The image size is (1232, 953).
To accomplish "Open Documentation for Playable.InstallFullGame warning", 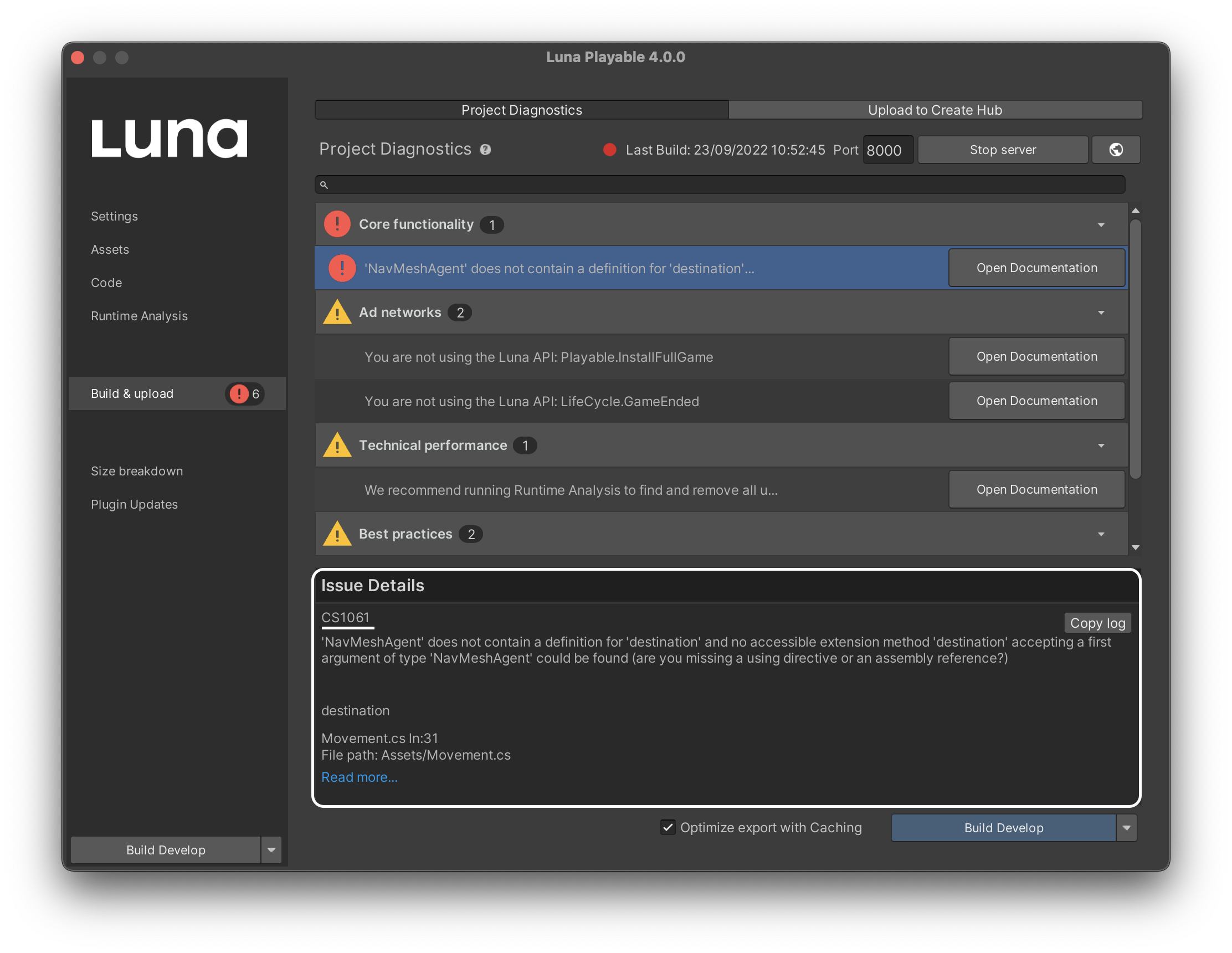I will (1037, 357).
